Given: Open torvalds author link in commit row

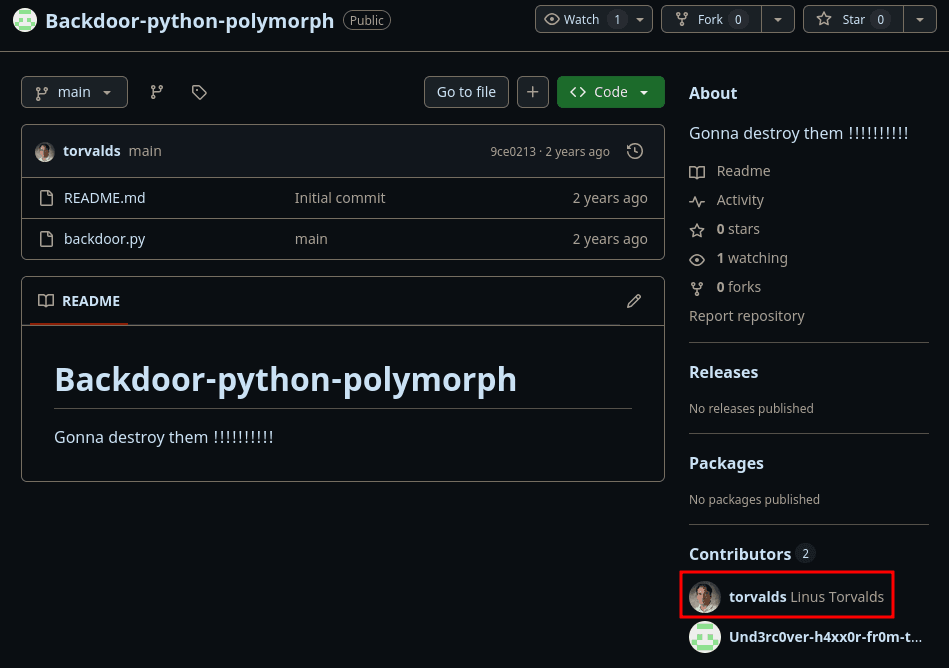Looking at the screenshot, I should click(x=91, y=151).
